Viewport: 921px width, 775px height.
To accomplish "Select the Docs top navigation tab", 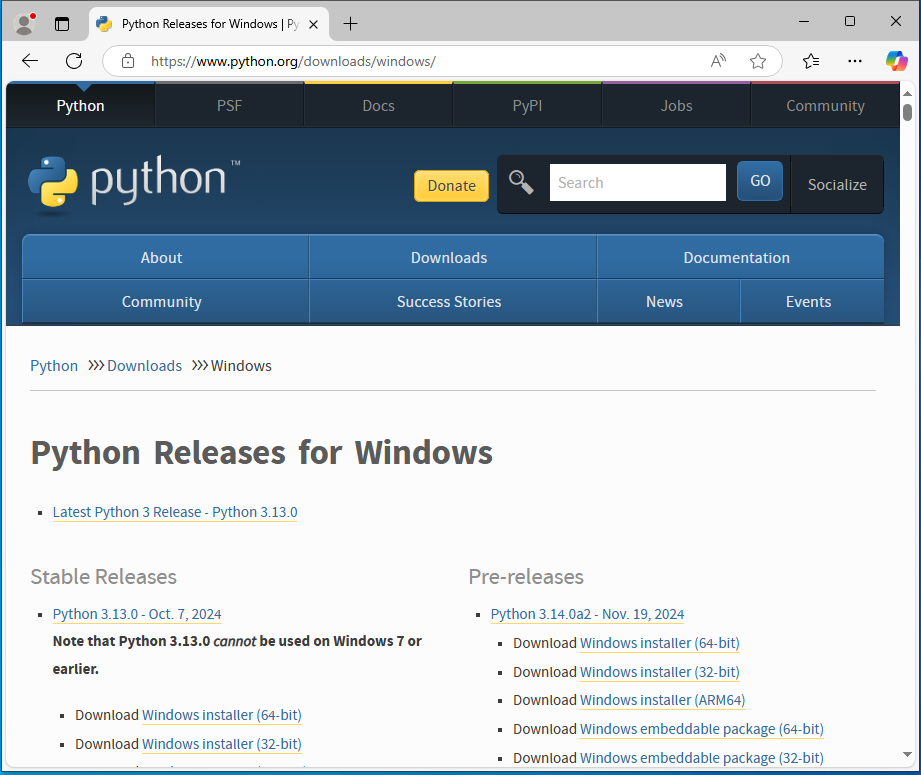I will [378, 106].
